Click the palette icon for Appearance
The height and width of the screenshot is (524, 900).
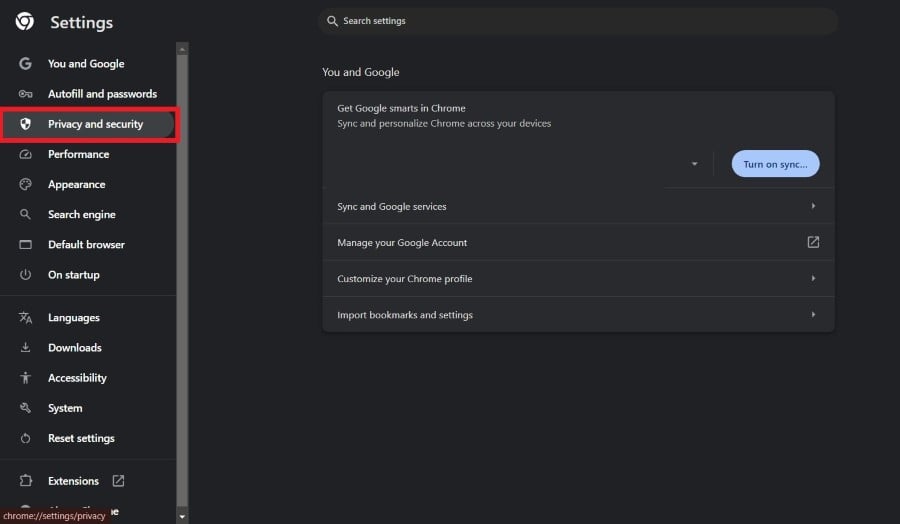tap(25, 184)
